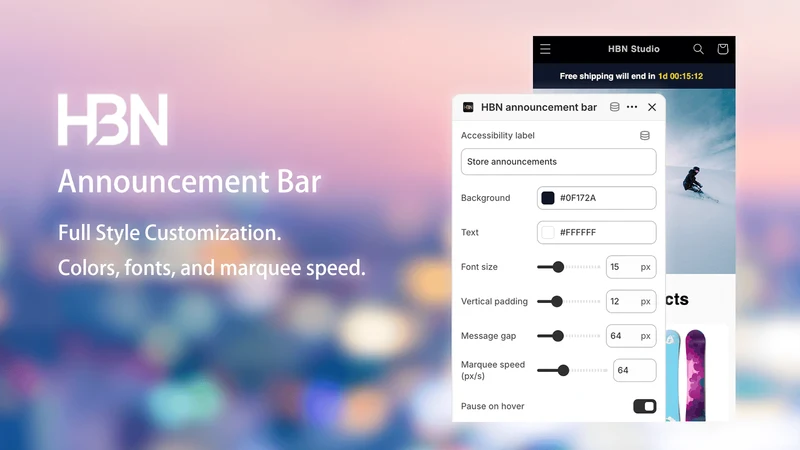Click the Font size value box 15
This screenshot has height=450, width=800.
tap(631, 267)
